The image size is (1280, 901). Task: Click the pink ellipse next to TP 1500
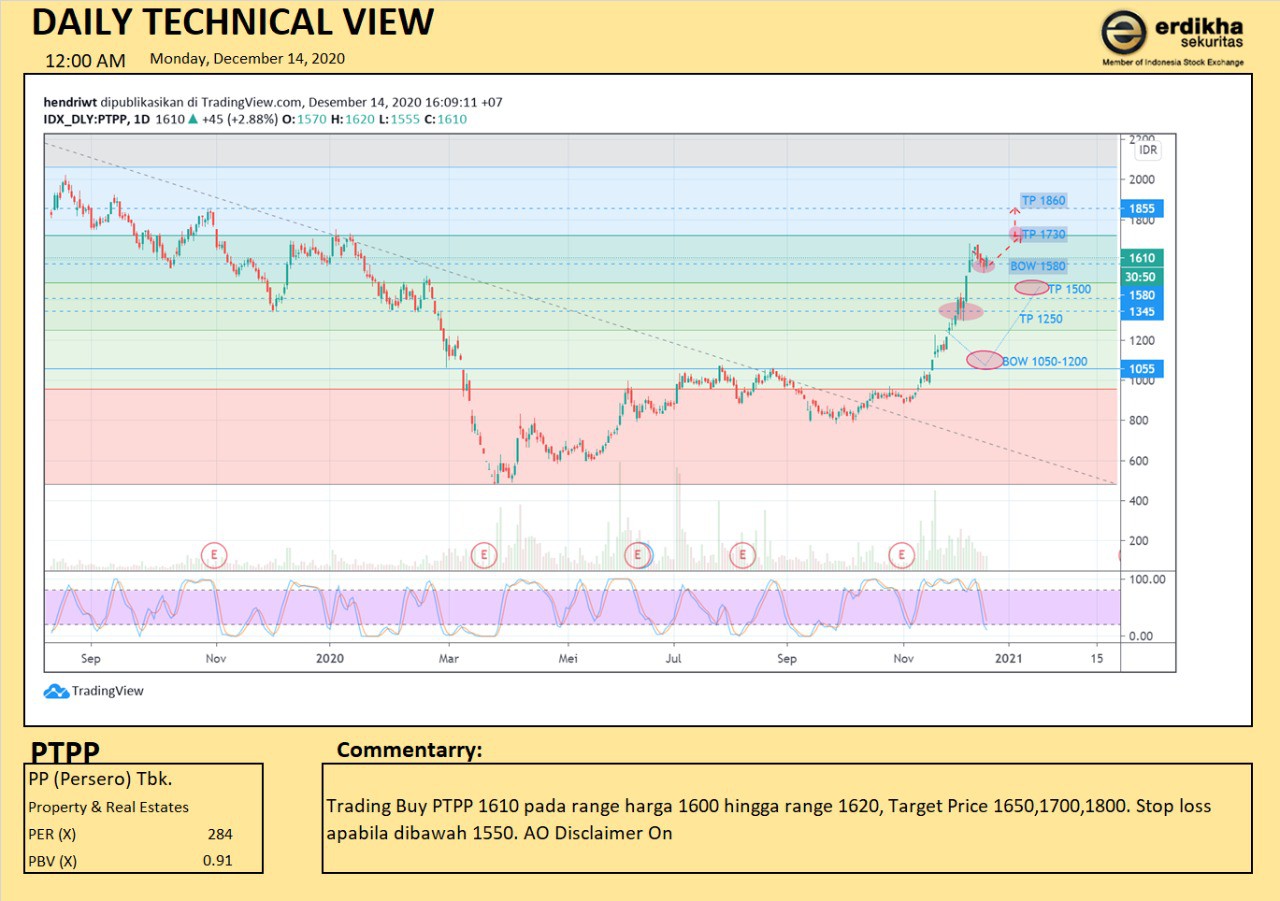point(1031,288)
